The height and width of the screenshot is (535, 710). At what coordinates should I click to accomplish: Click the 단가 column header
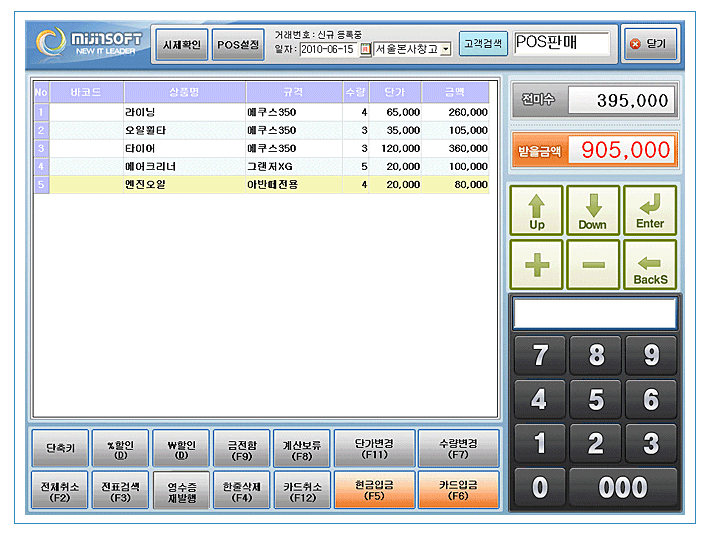[x=395, y=92]
